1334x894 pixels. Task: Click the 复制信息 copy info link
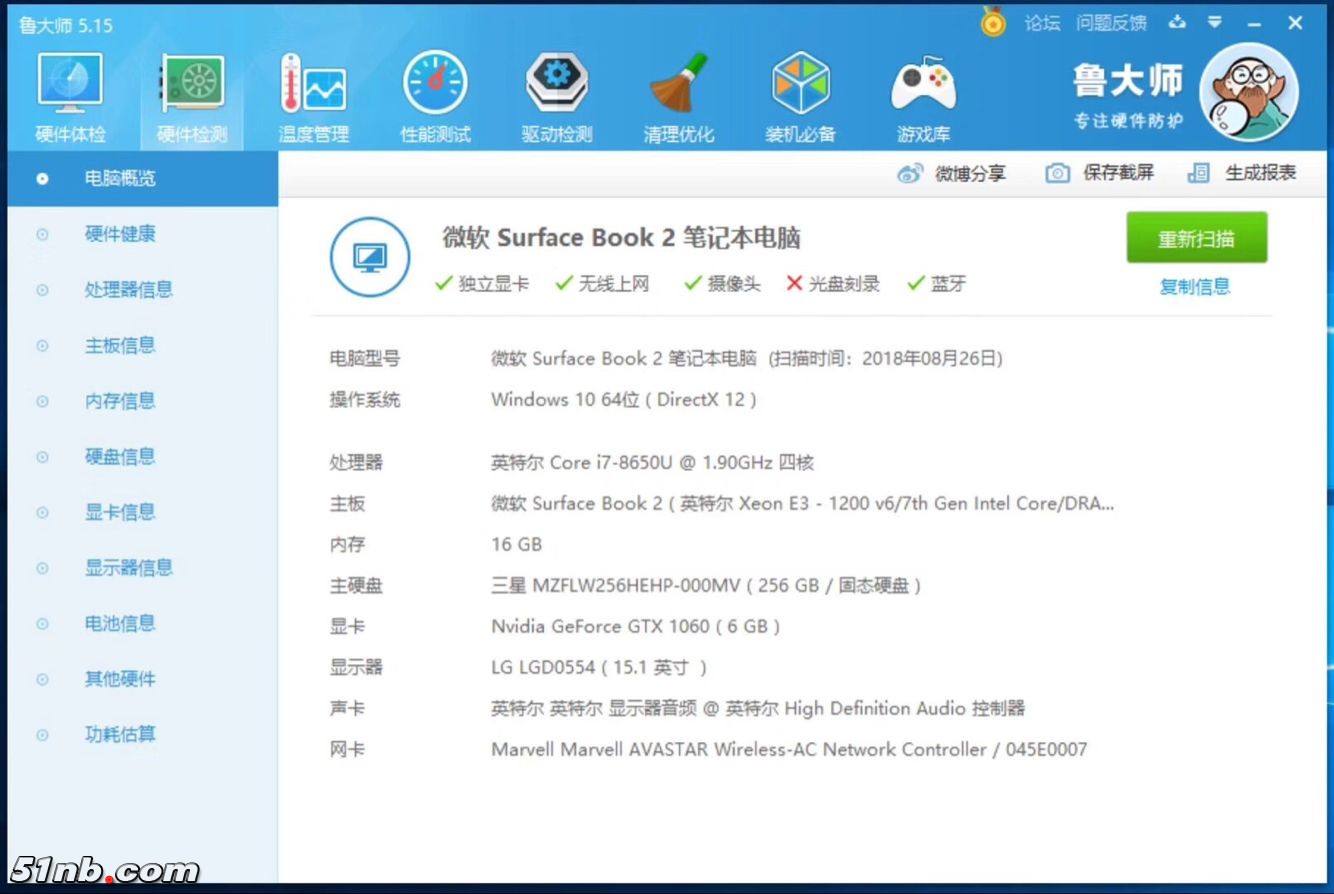coord(1195,287)
